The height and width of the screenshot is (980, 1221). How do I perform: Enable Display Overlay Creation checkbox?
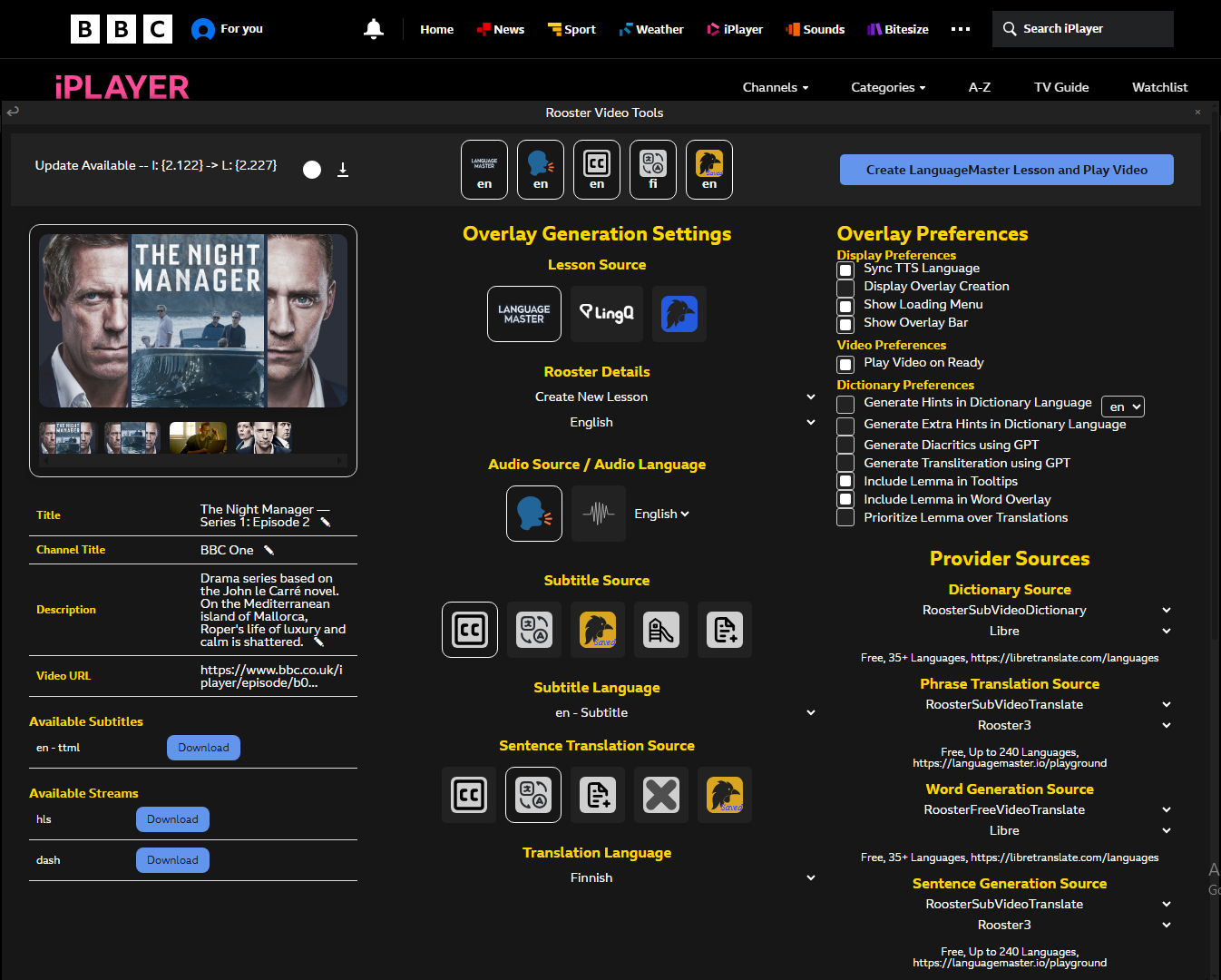[x=845, y=288]
